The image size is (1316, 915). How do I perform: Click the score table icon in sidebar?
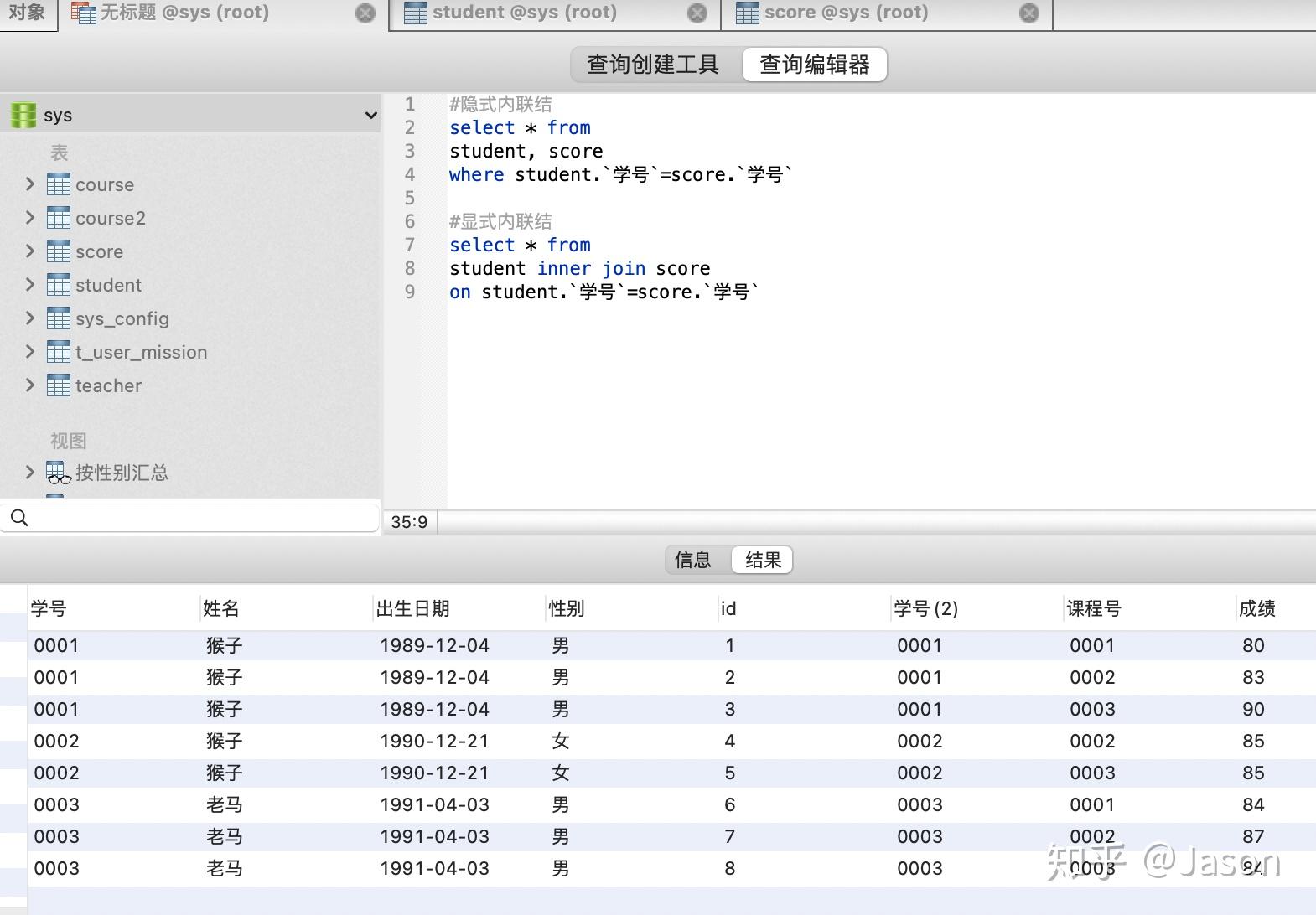tap(59, 251)
